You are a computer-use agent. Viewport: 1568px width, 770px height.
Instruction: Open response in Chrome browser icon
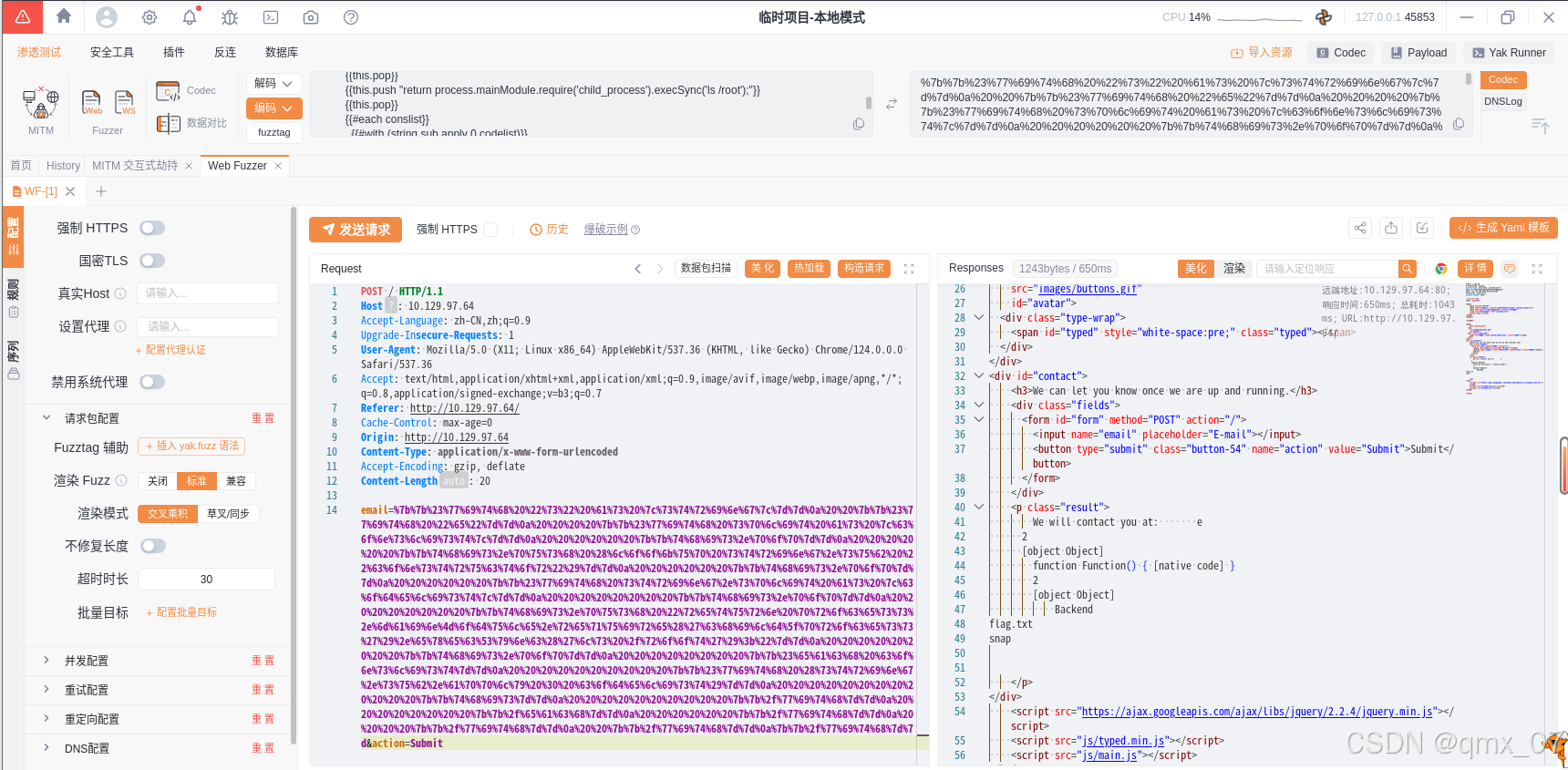point(1441,269)
